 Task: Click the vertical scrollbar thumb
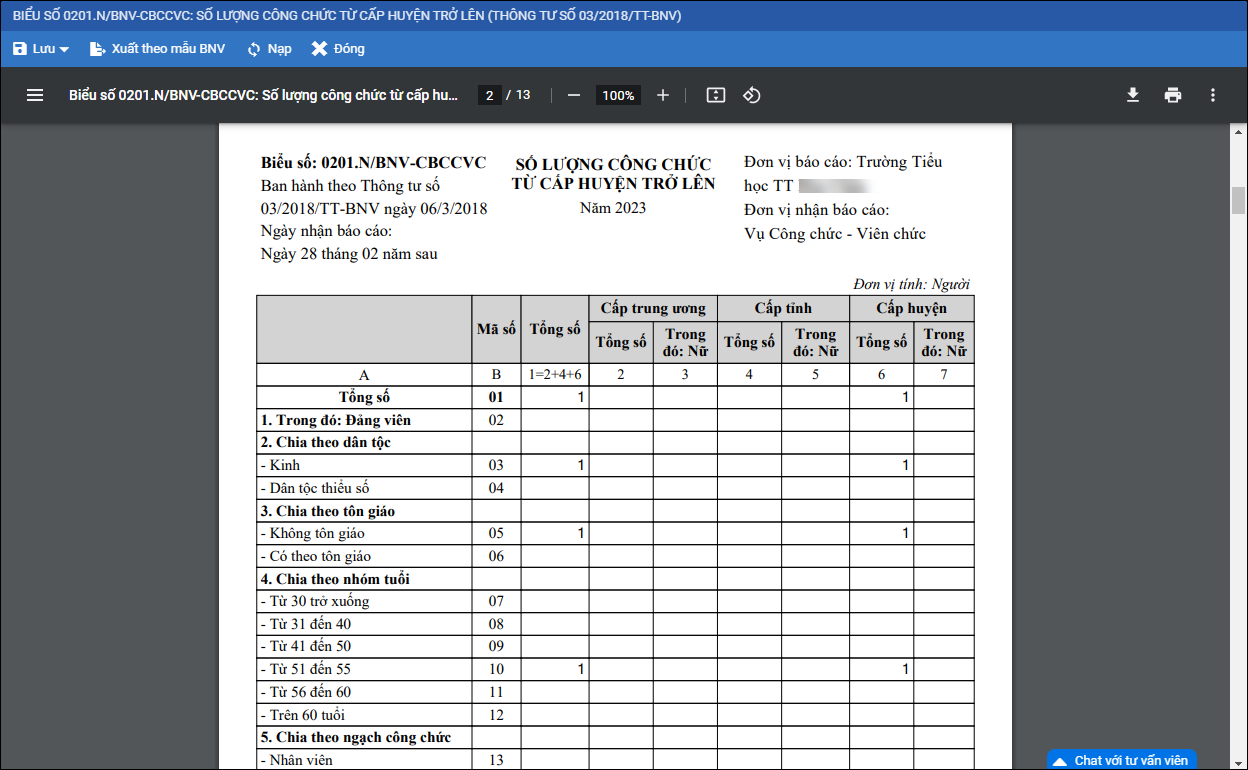pos(1238,200)
